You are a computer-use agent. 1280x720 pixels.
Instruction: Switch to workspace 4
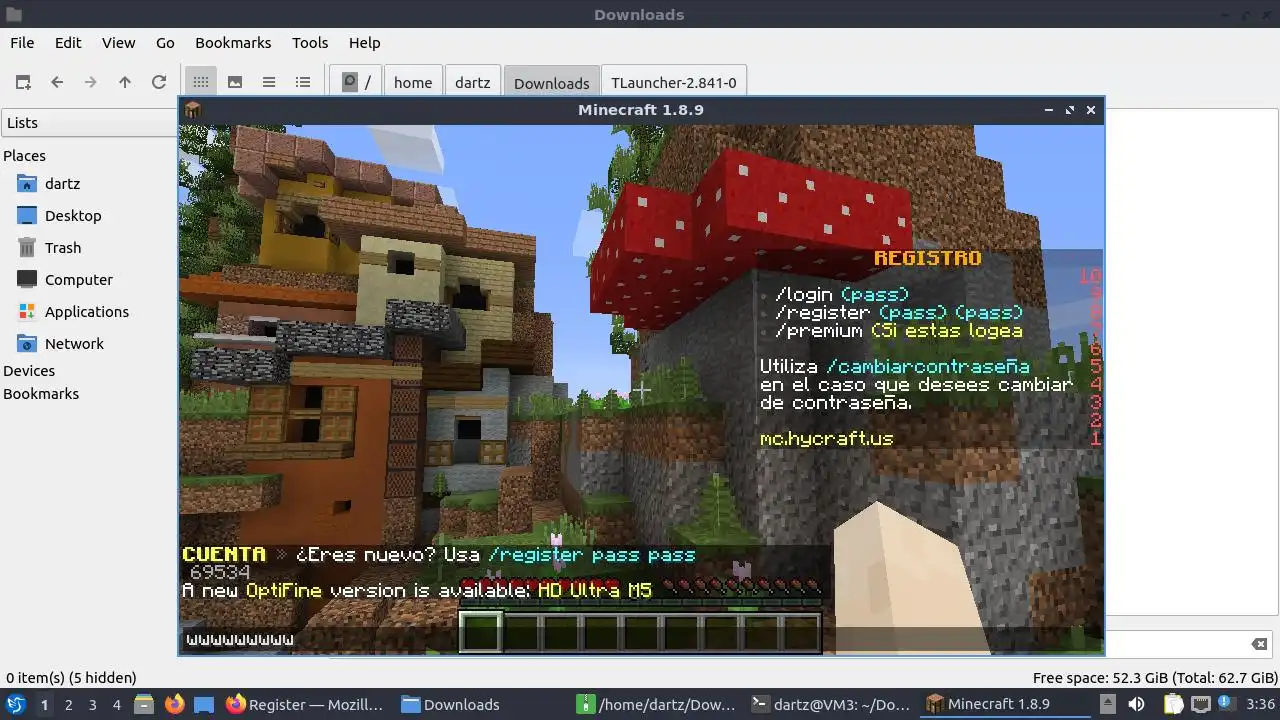point(116,704)
